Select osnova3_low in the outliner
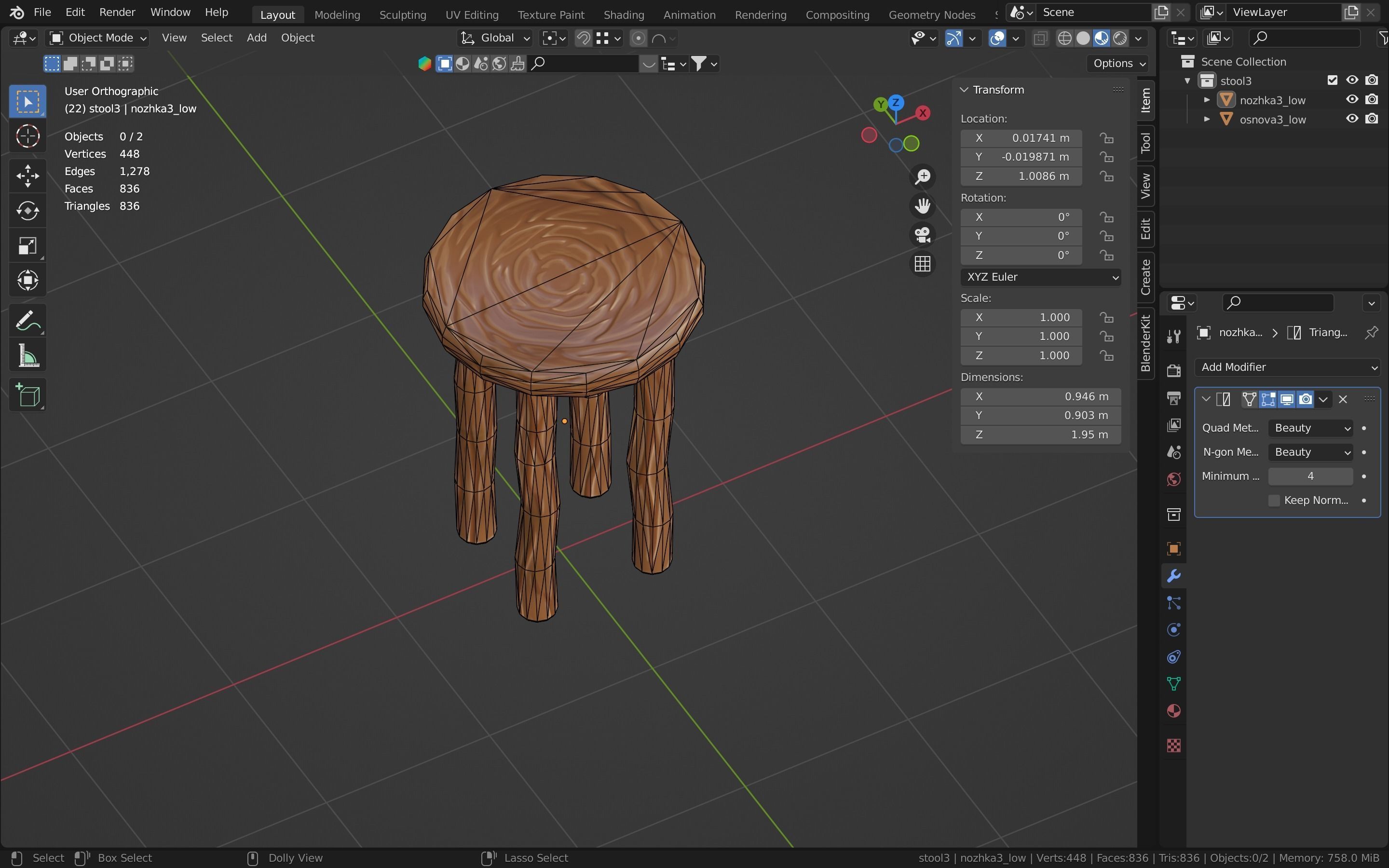 point(1272,120)
